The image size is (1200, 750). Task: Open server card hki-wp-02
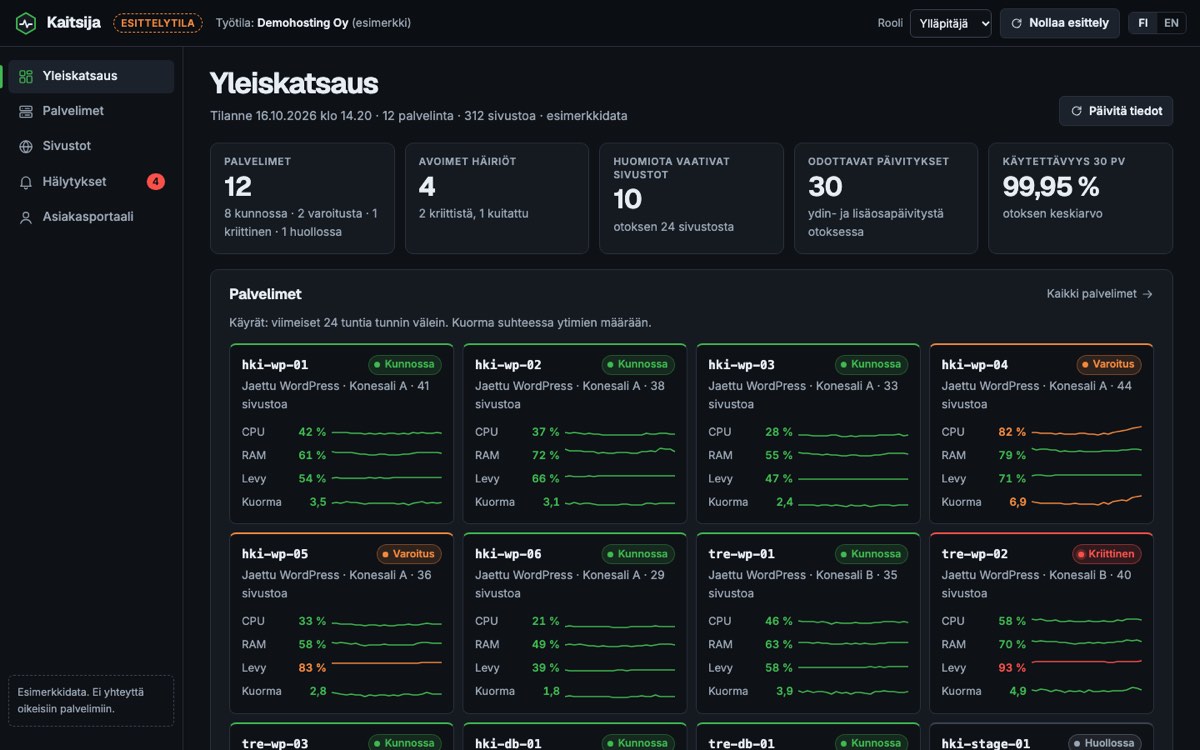coord(575,433)
